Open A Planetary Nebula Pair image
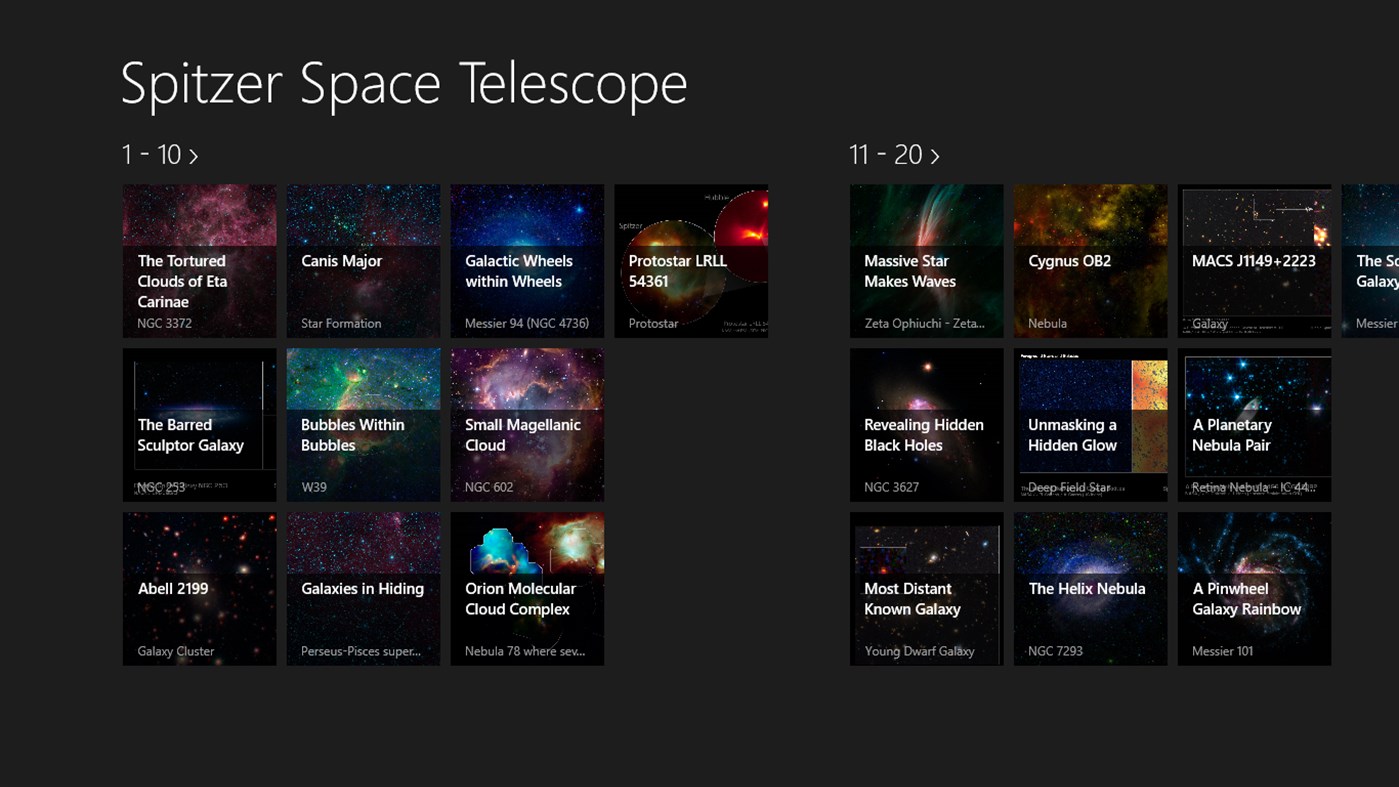Screen dimensions: 1399x787 pyautogui.click(x=1254, y=424)
